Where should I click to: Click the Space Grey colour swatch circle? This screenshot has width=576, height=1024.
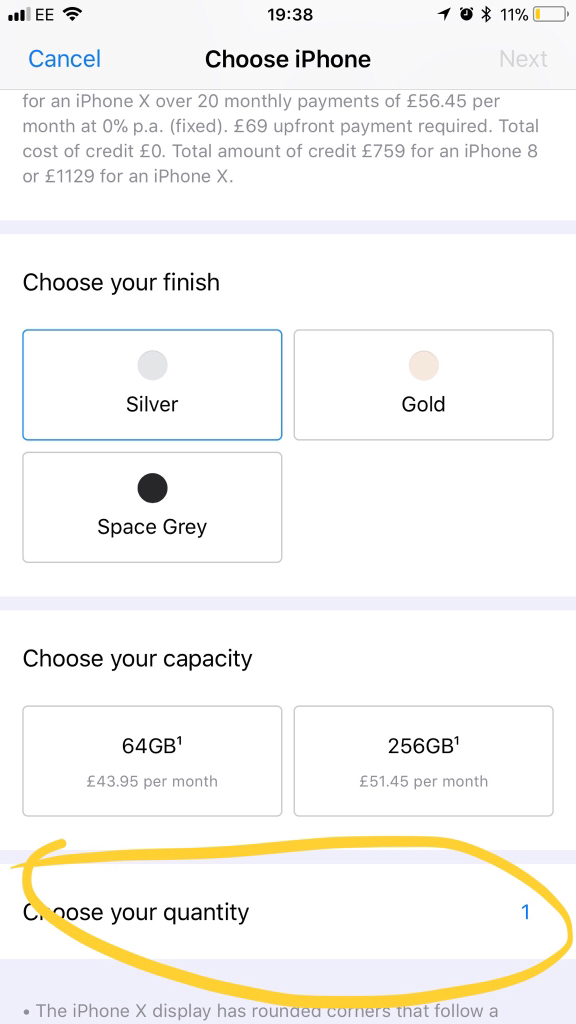(x=153, y=488)
